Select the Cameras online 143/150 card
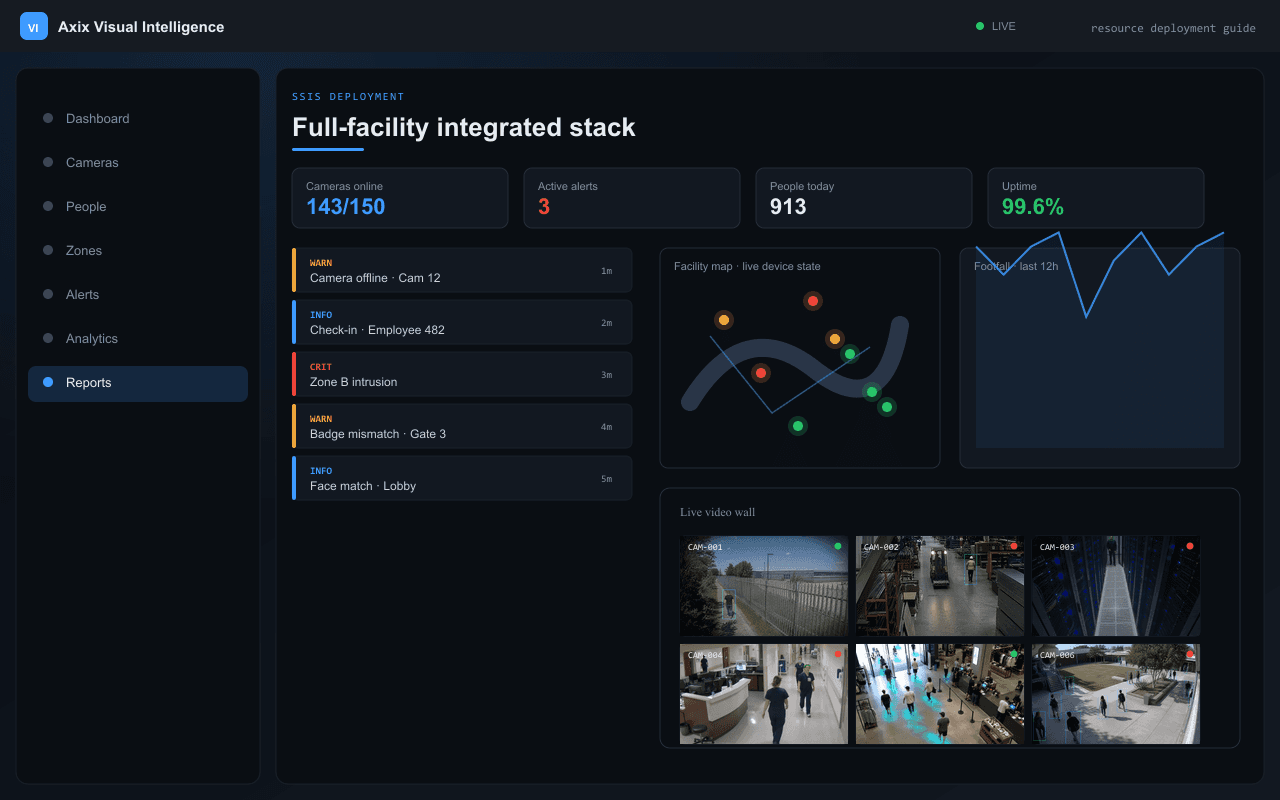The height and width of the screenshot is (800, 1280). click(x=400, y=198)
